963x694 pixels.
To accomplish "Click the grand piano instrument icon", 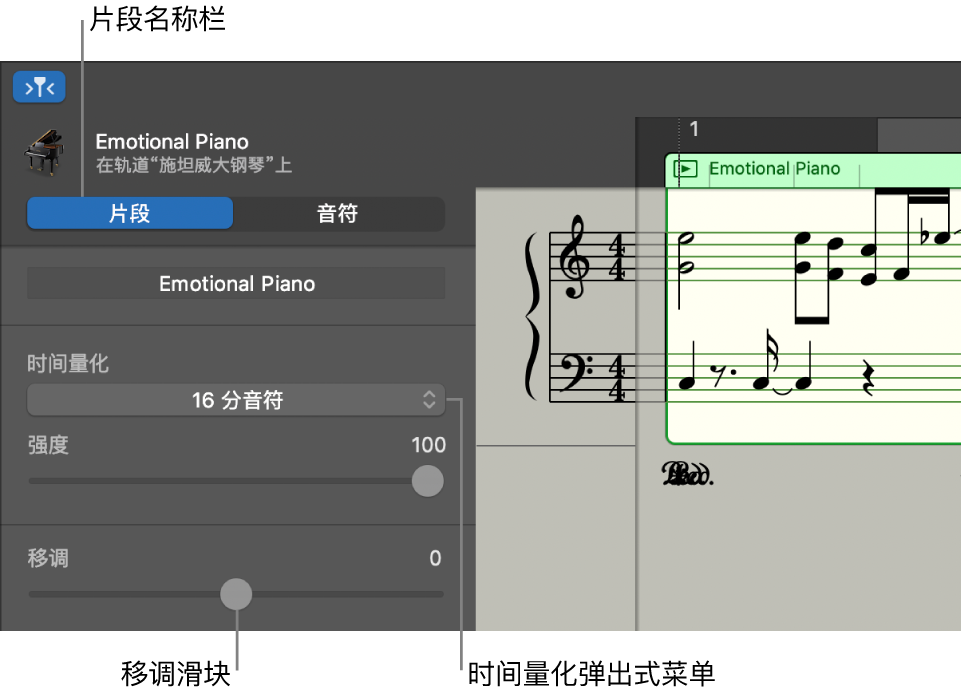I will pyautogui.click(x=44, y=152).
